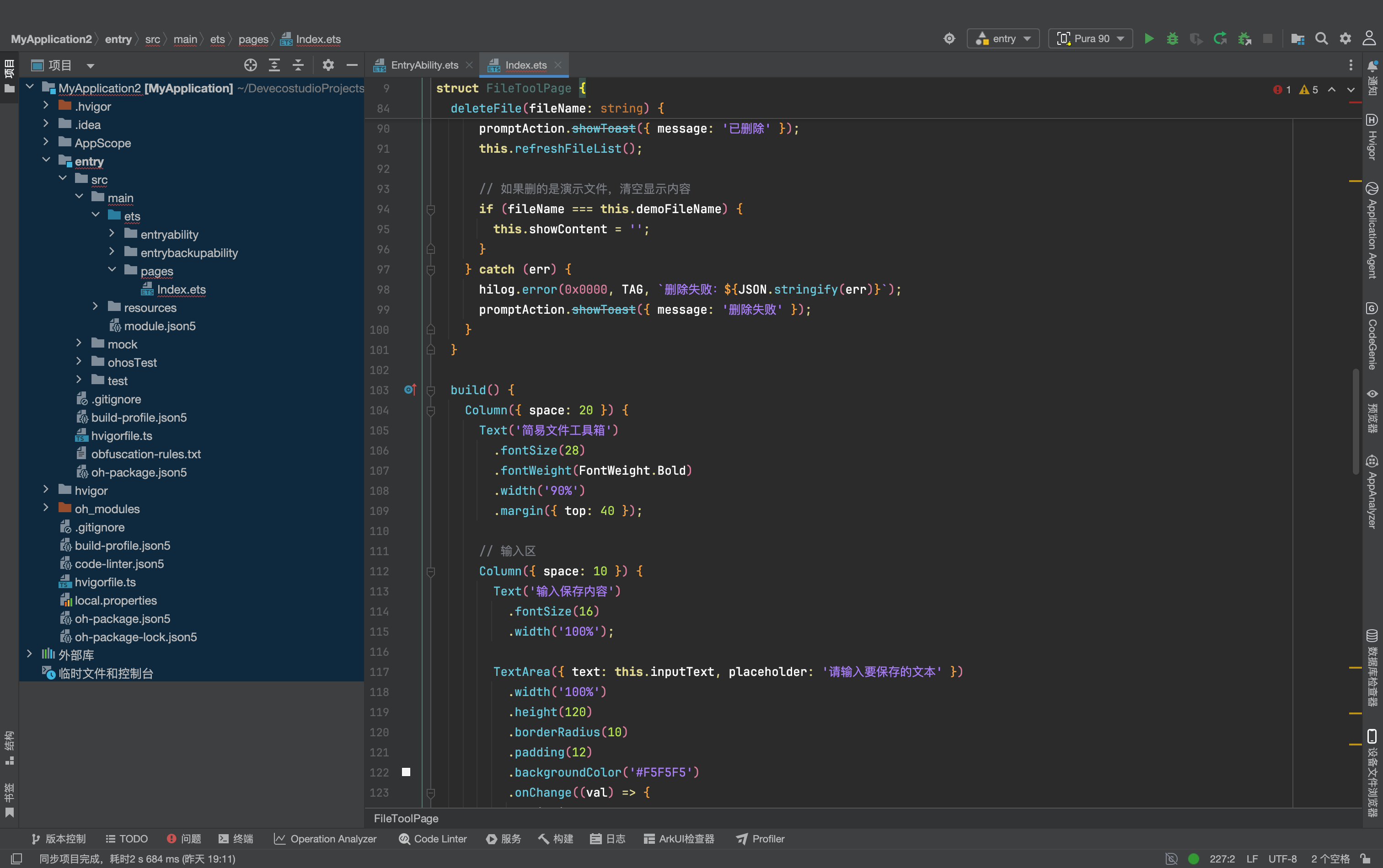1383x868 pixels.
Task: Collapse the pages folder
Action: coord(112,270)
